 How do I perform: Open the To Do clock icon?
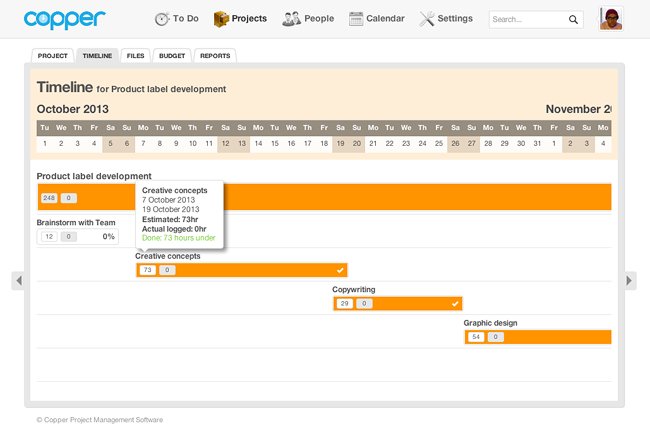pyautogui.click(x=162, y=19)
